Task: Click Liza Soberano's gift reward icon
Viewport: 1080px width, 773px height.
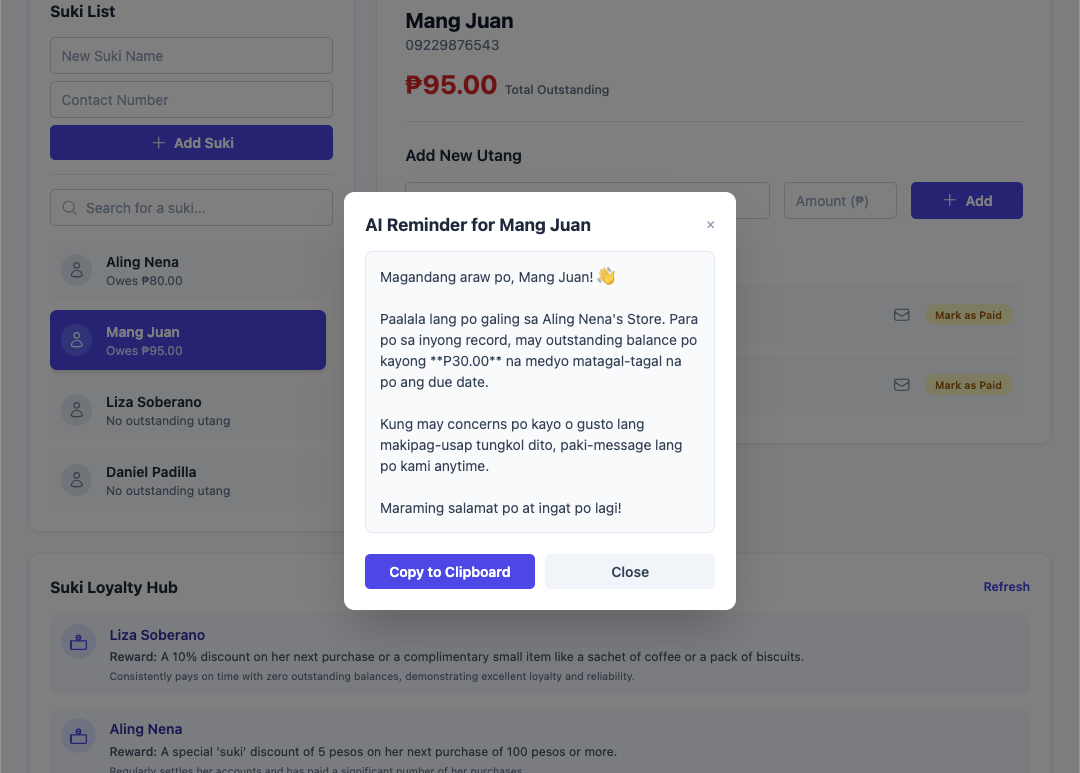Action: 78,643
